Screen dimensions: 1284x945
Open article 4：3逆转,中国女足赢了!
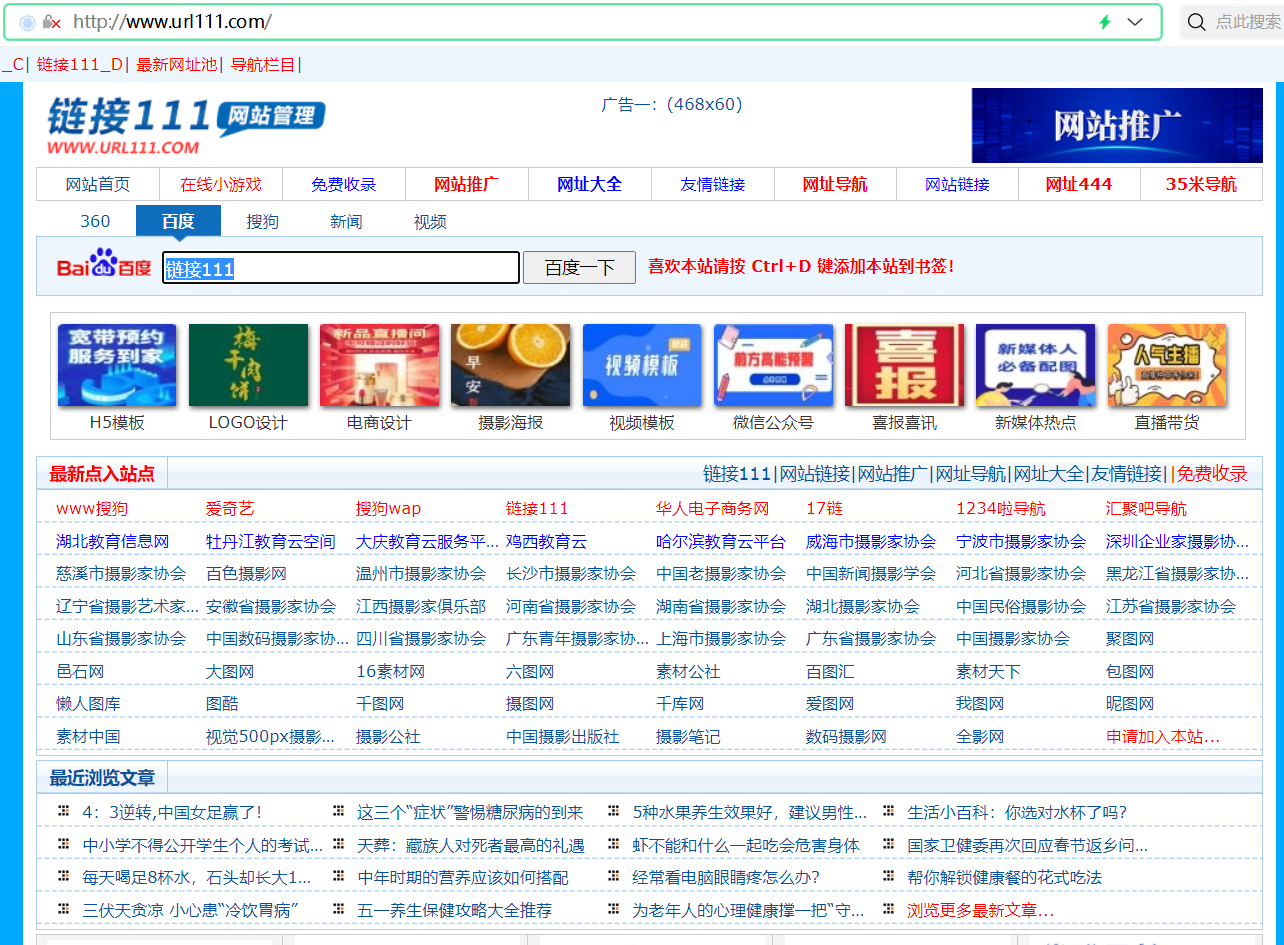[172, 813]
